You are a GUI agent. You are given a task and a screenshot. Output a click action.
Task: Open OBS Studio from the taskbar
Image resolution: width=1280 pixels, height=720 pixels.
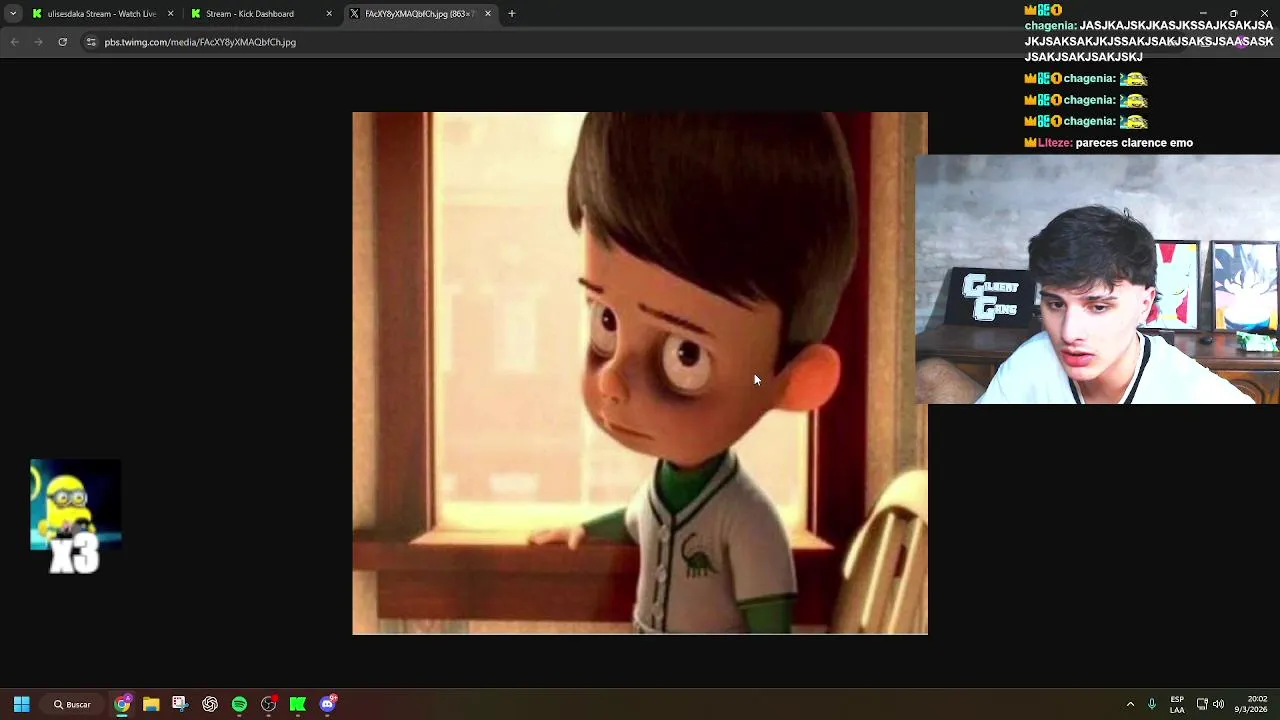pos(268,704)
